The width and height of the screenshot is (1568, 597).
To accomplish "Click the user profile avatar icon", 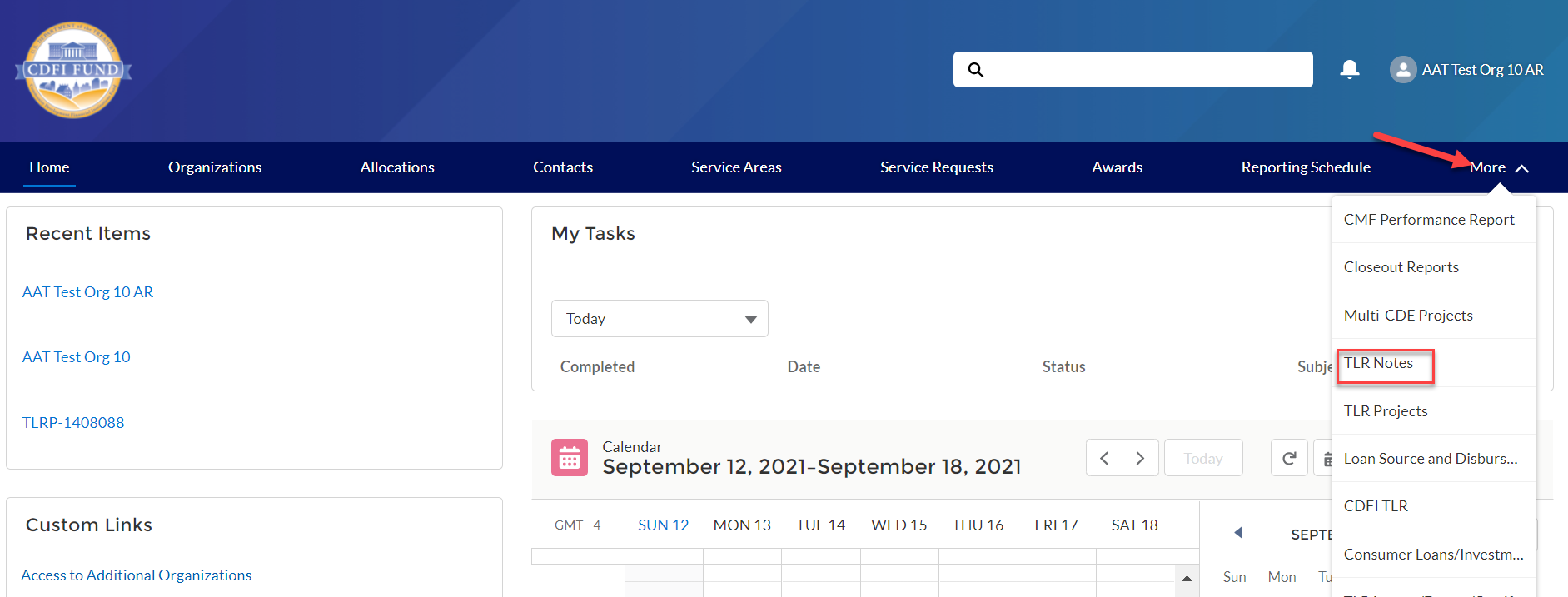I will click(x=1402, y=70).
